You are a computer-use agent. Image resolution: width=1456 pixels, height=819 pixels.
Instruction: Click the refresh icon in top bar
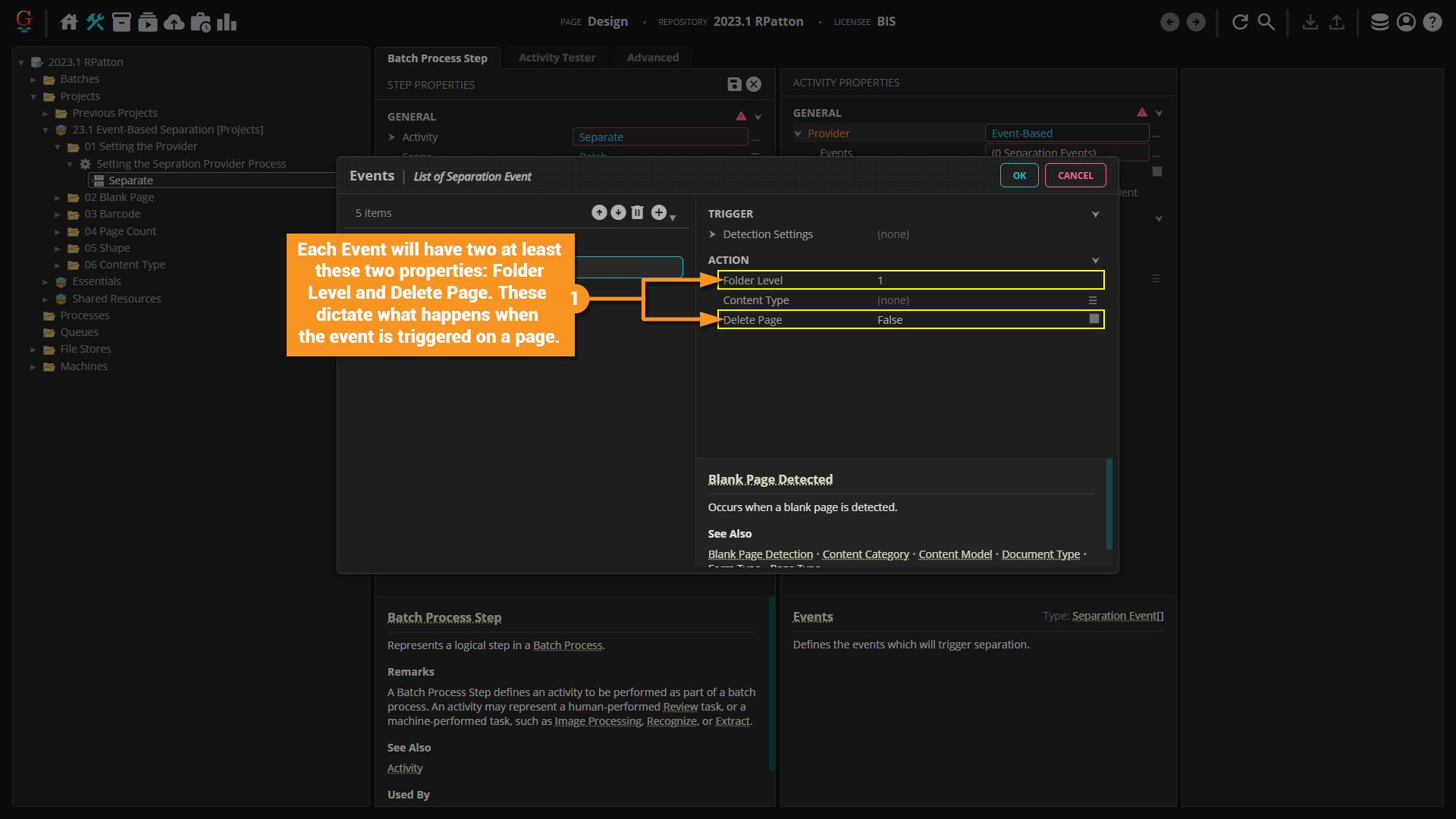tap(1240, 22)
